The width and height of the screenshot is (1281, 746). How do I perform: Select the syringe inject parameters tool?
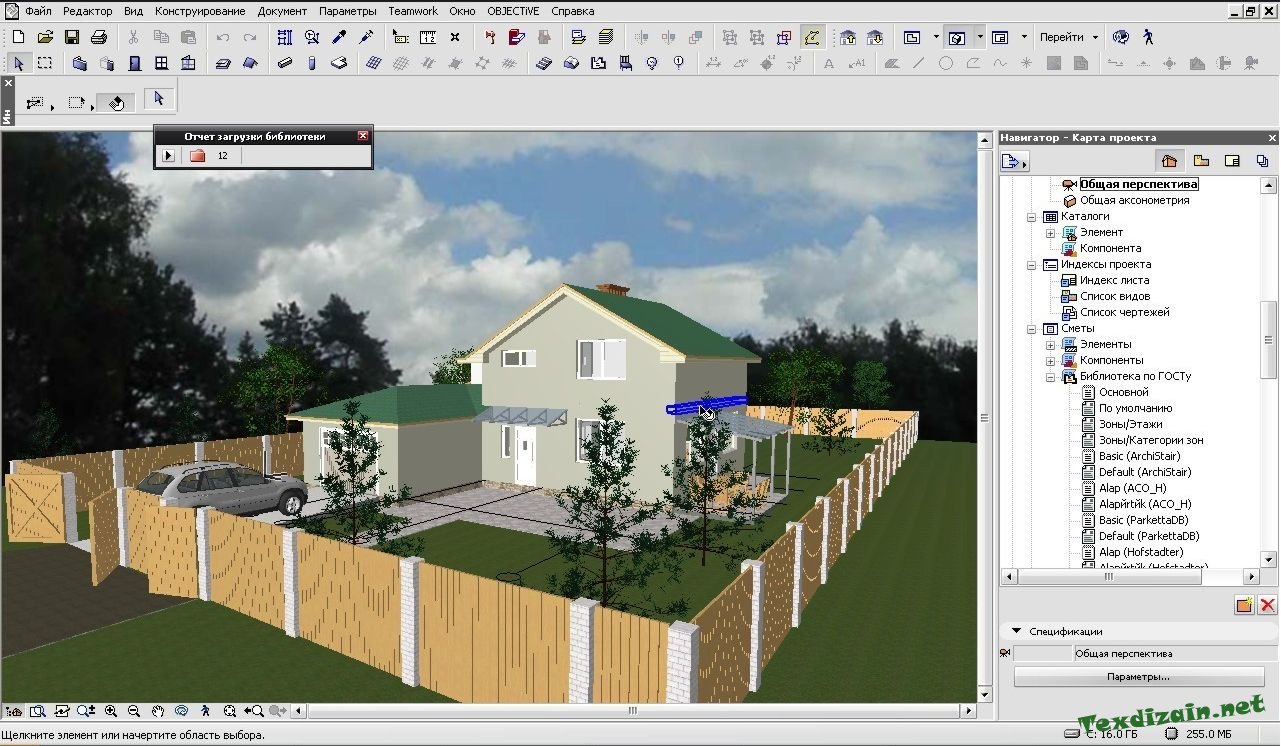(366, 37)
